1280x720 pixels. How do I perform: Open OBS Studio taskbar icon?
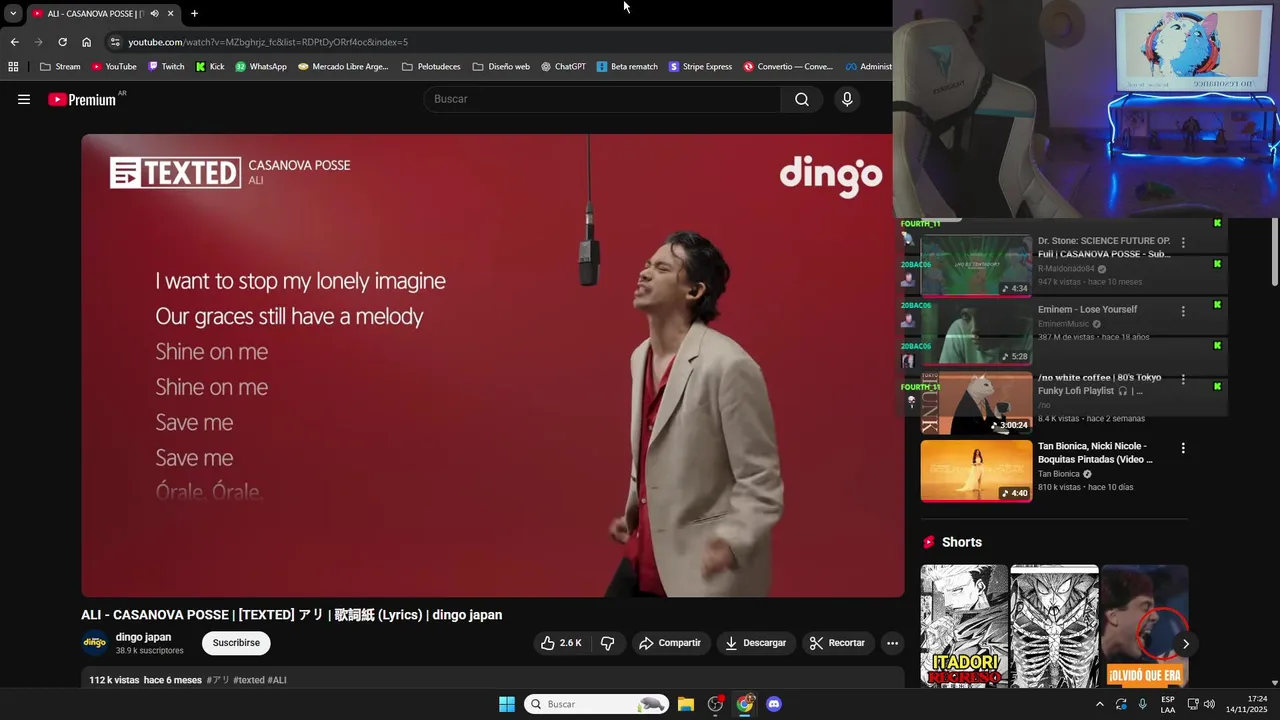coord(715,704)
